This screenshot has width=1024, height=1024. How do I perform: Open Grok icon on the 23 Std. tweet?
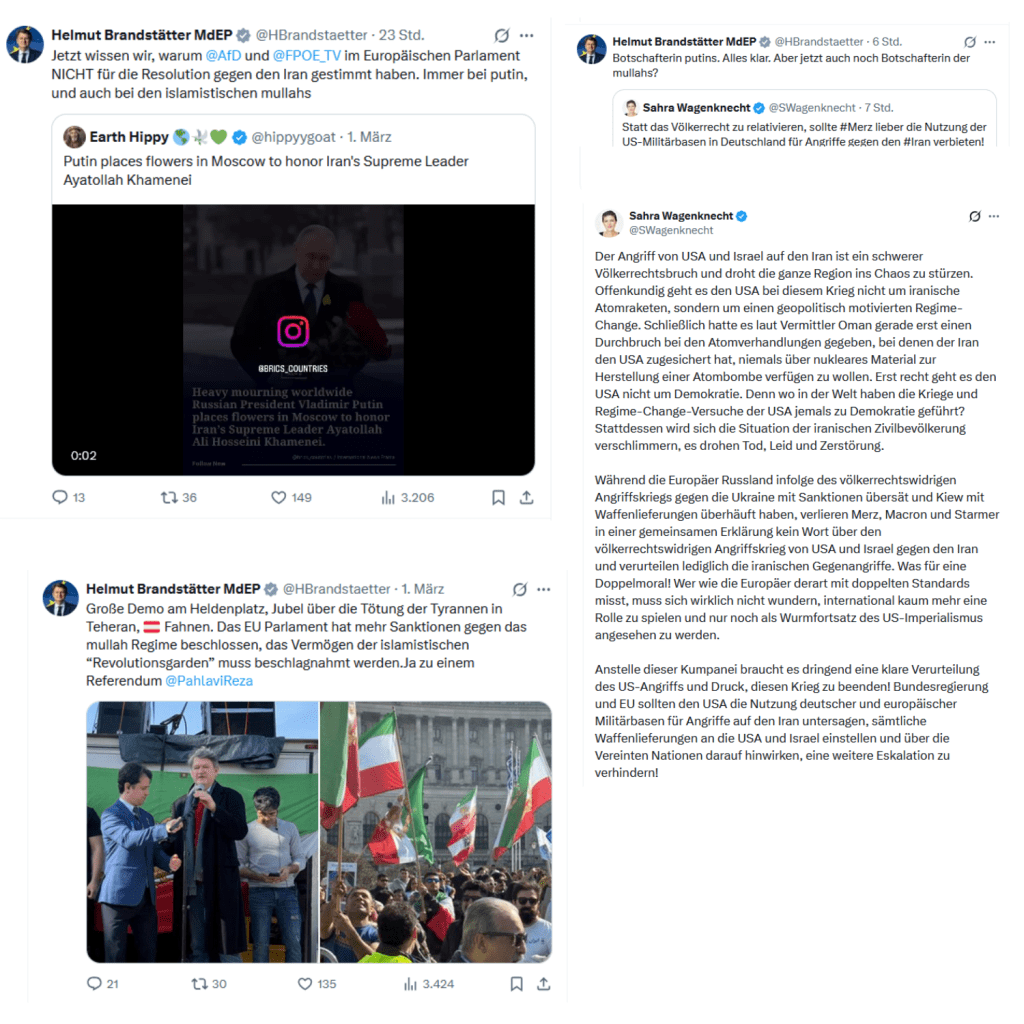[502, 35]
